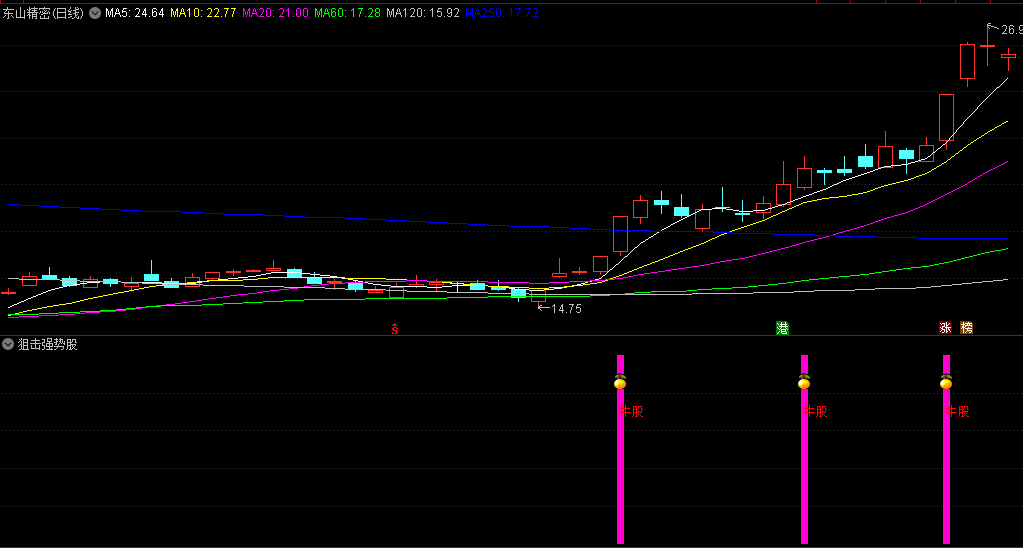Select the first magenta signal bar
Image resolution: width=1023 pixels, height=548 pixels.
[x=620, y=449]
